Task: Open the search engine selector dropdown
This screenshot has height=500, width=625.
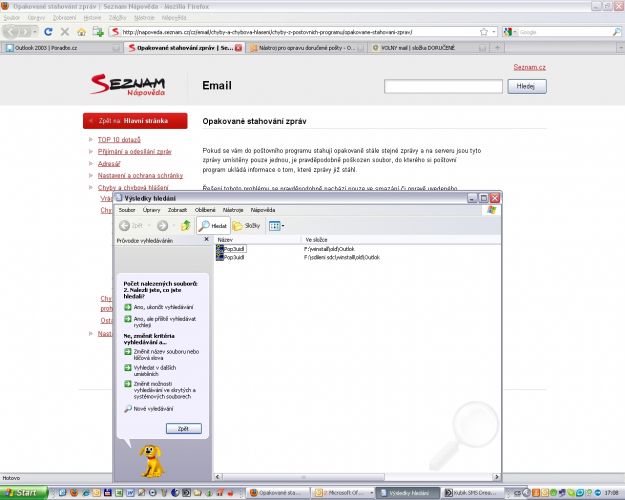Action: click(510, 32)
